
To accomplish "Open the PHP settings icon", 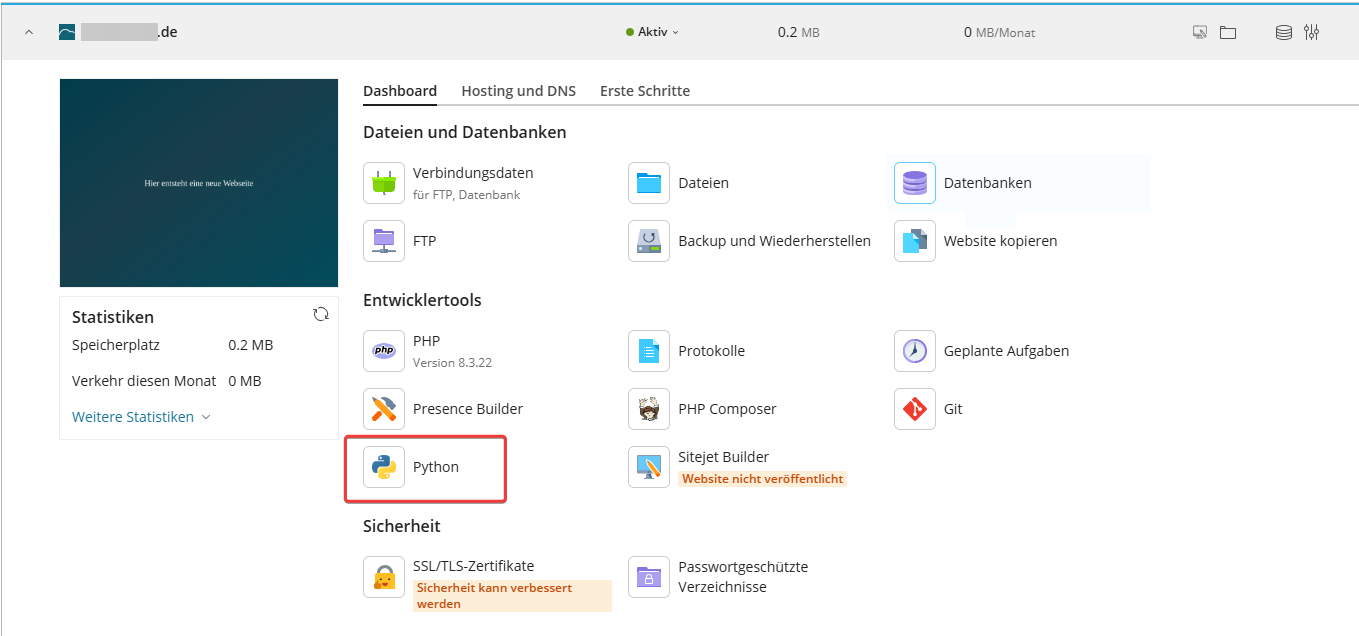I will pyautogui.click(x=384, y=351).
